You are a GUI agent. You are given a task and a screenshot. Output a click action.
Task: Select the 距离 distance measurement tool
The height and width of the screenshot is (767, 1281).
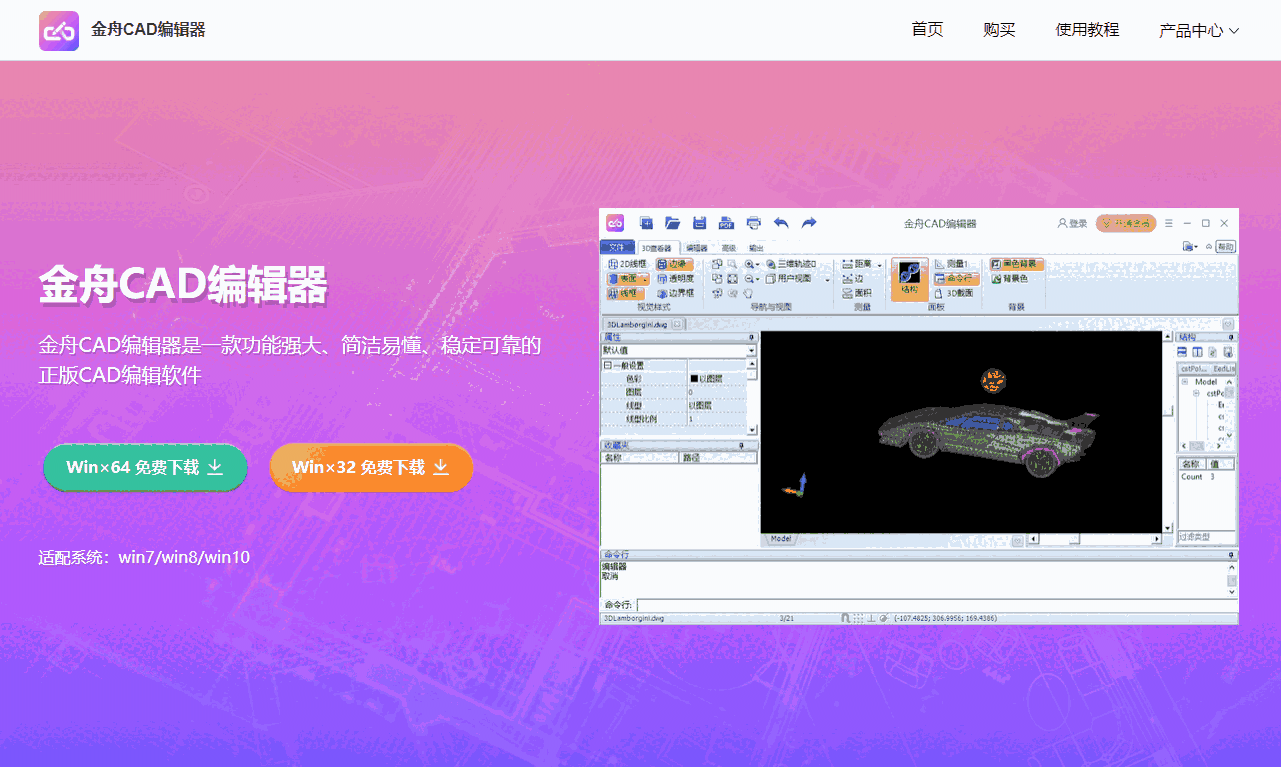pos(861,264)
